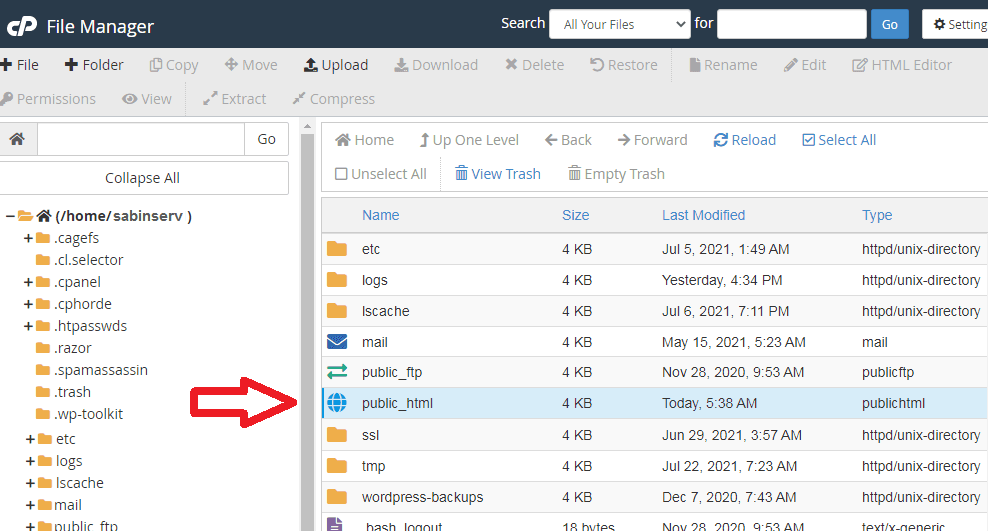
Task: Create new folder with + Folder
Action: pos(94,65)
